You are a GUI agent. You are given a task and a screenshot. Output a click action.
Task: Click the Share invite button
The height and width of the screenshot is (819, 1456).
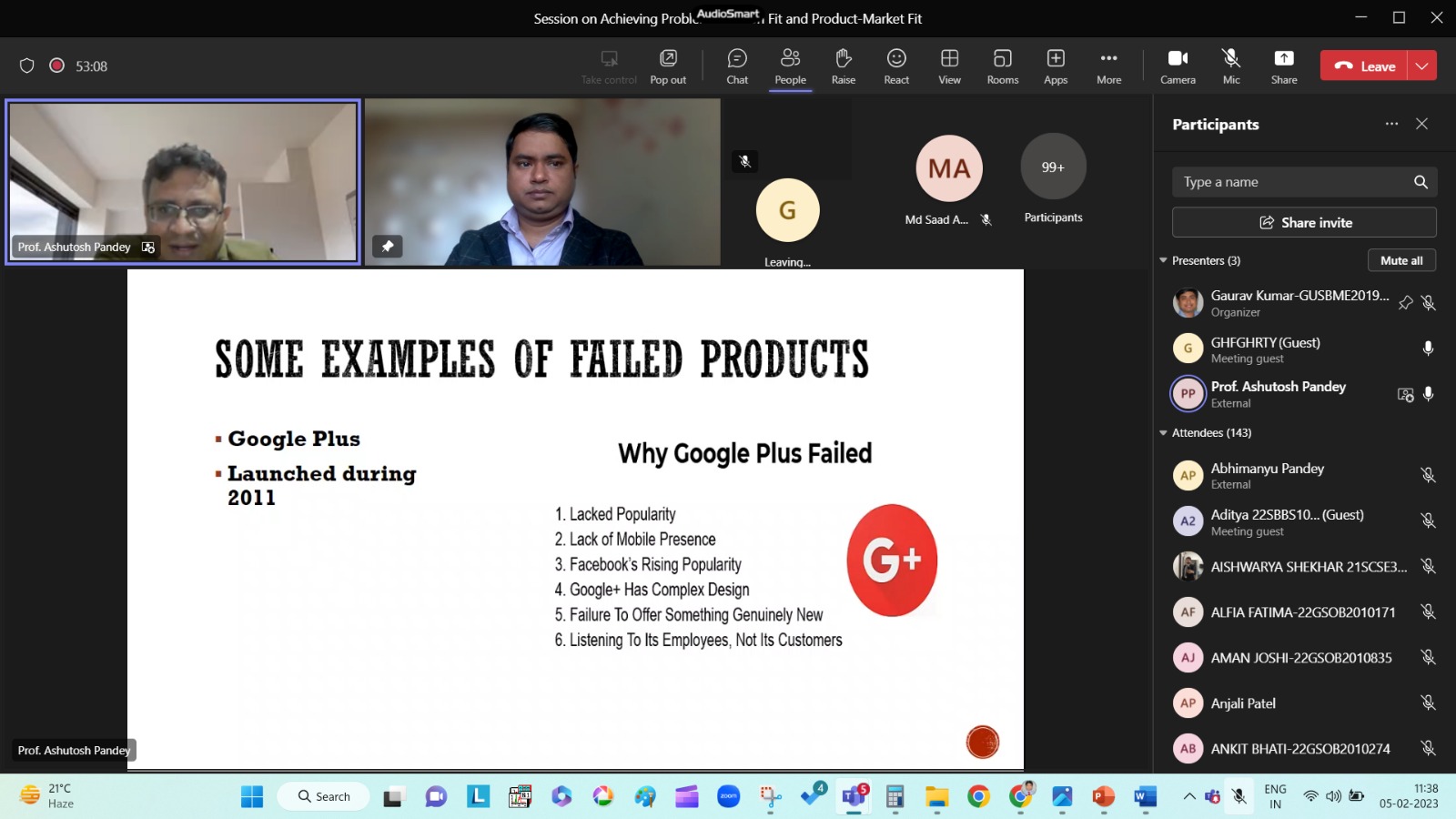pos(1304,222)
